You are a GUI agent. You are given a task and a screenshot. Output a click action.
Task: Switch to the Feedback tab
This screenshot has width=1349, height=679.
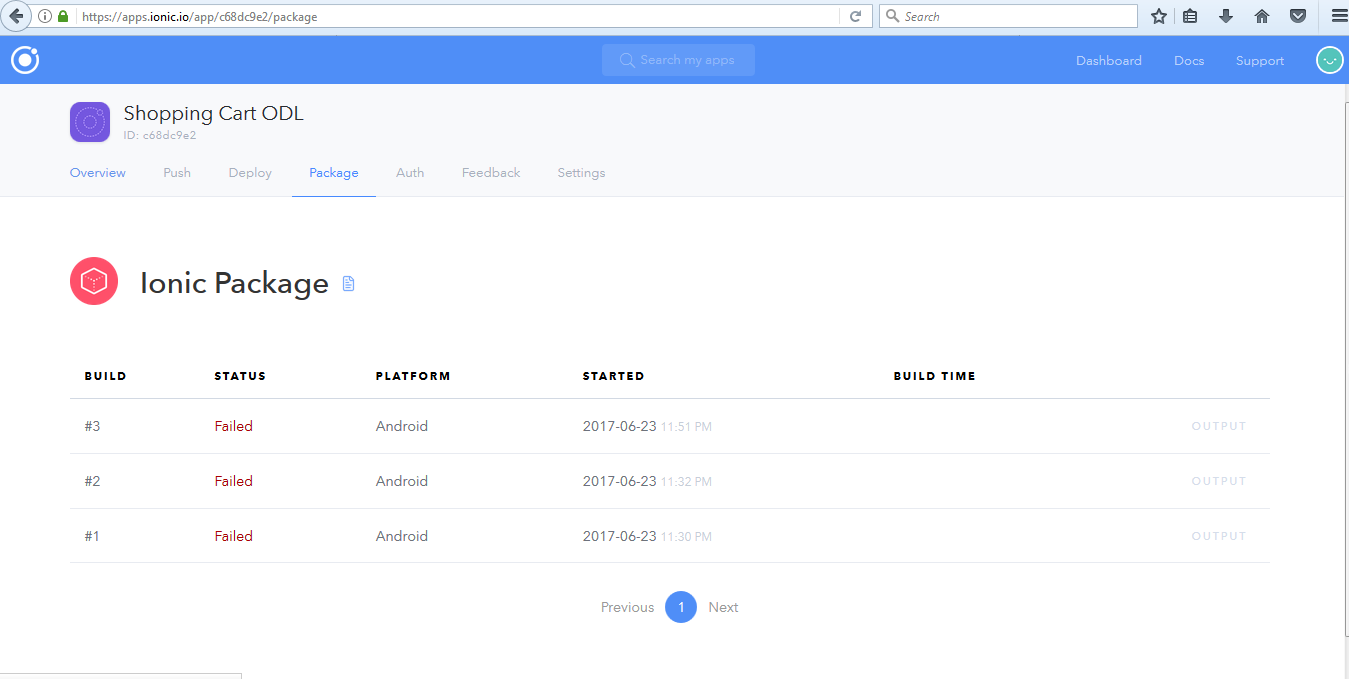491,173
